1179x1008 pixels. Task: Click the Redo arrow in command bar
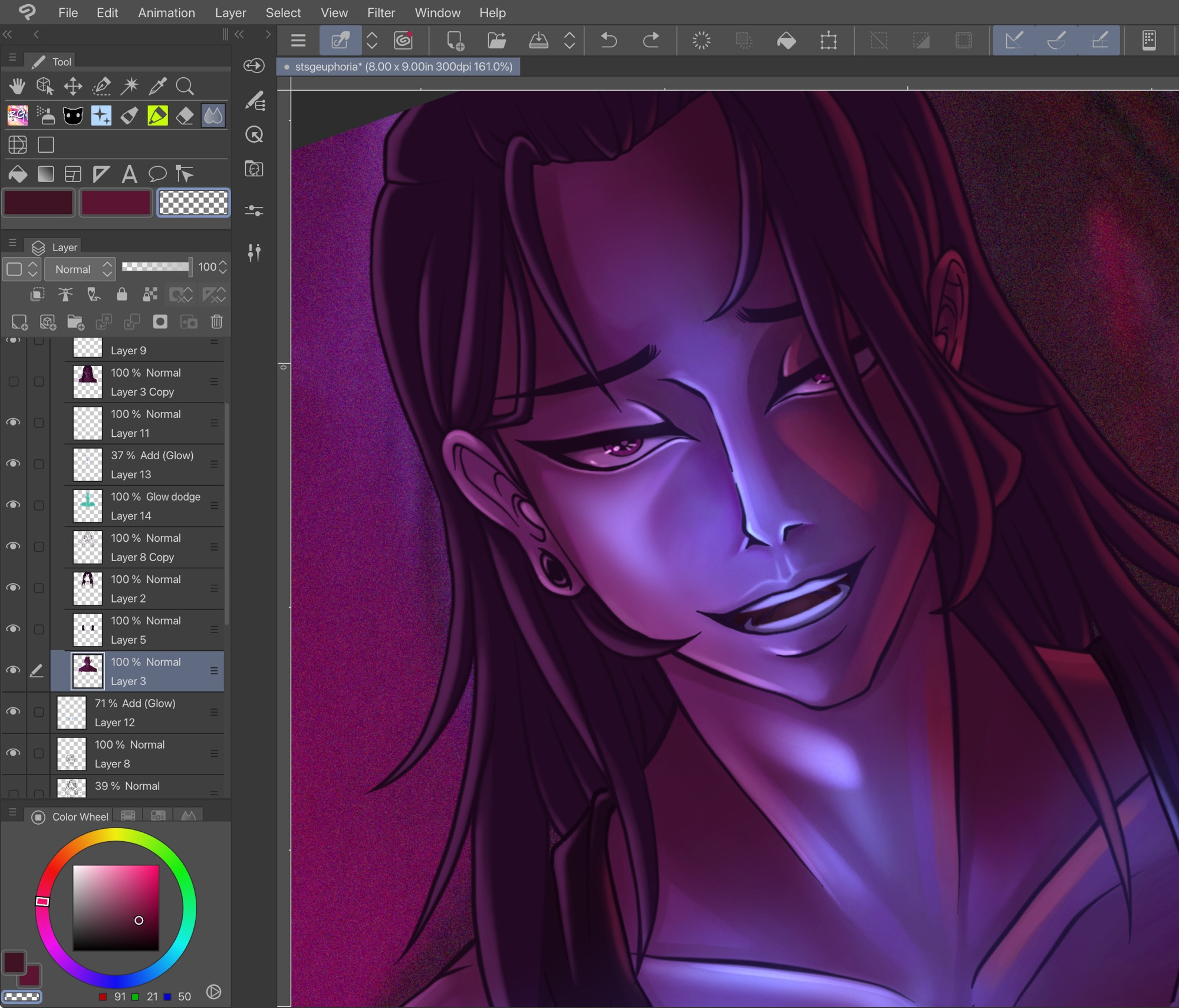coord(651,40)
